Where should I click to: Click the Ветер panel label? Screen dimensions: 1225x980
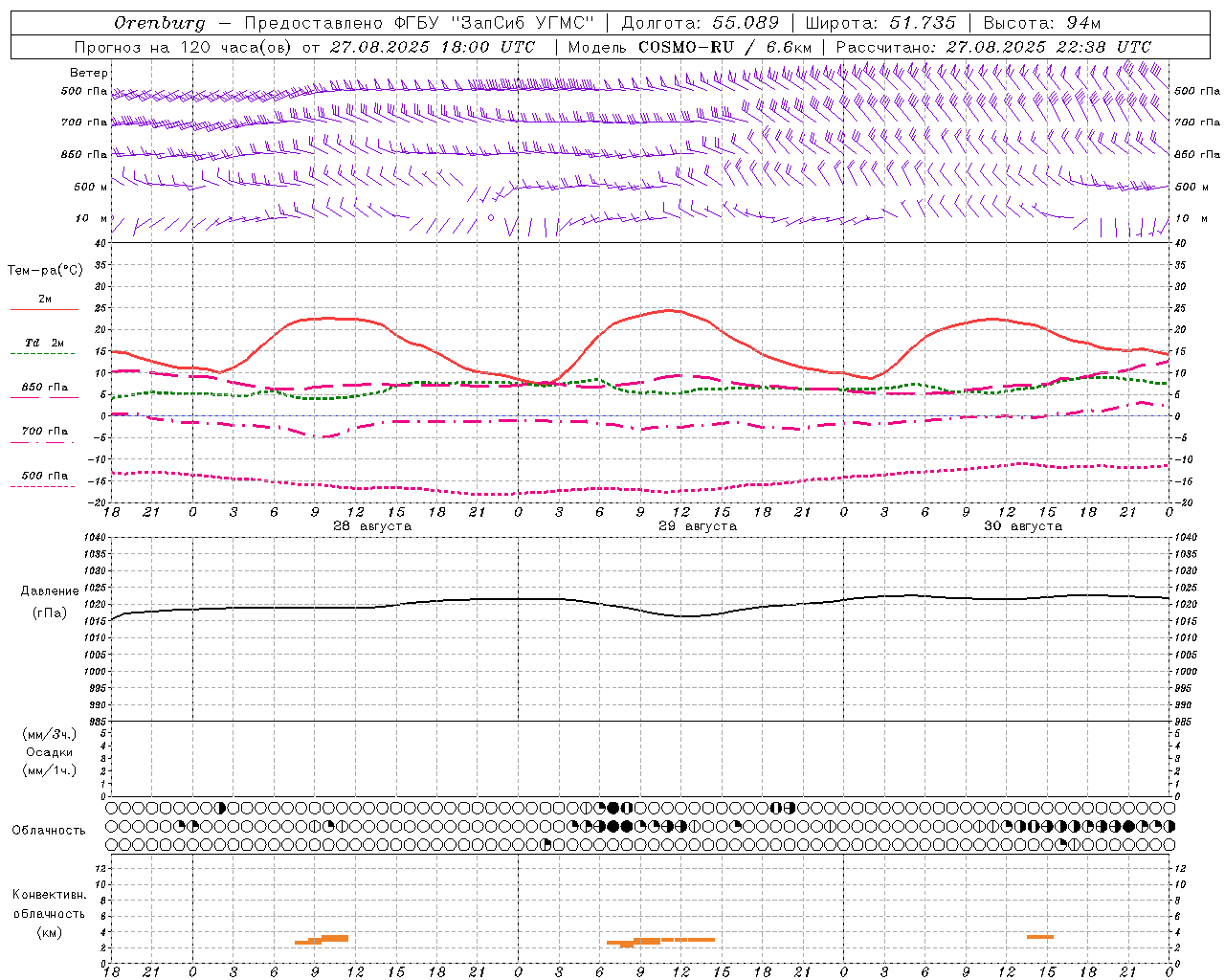pyautogui.click(x=89, y=73)
